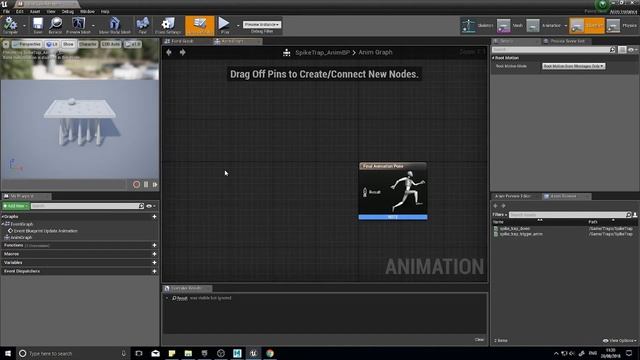Open the File menu

click(x=6, y=11)
